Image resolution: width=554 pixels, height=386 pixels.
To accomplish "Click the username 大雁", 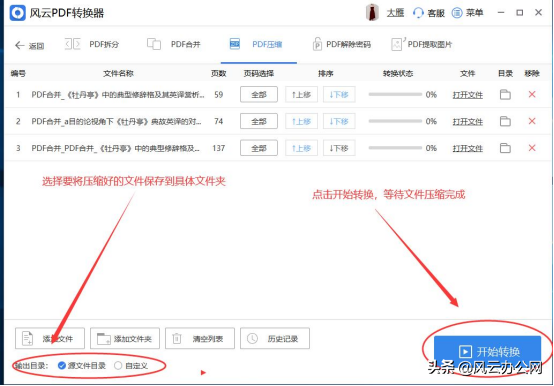I will [x=395, y=13].
